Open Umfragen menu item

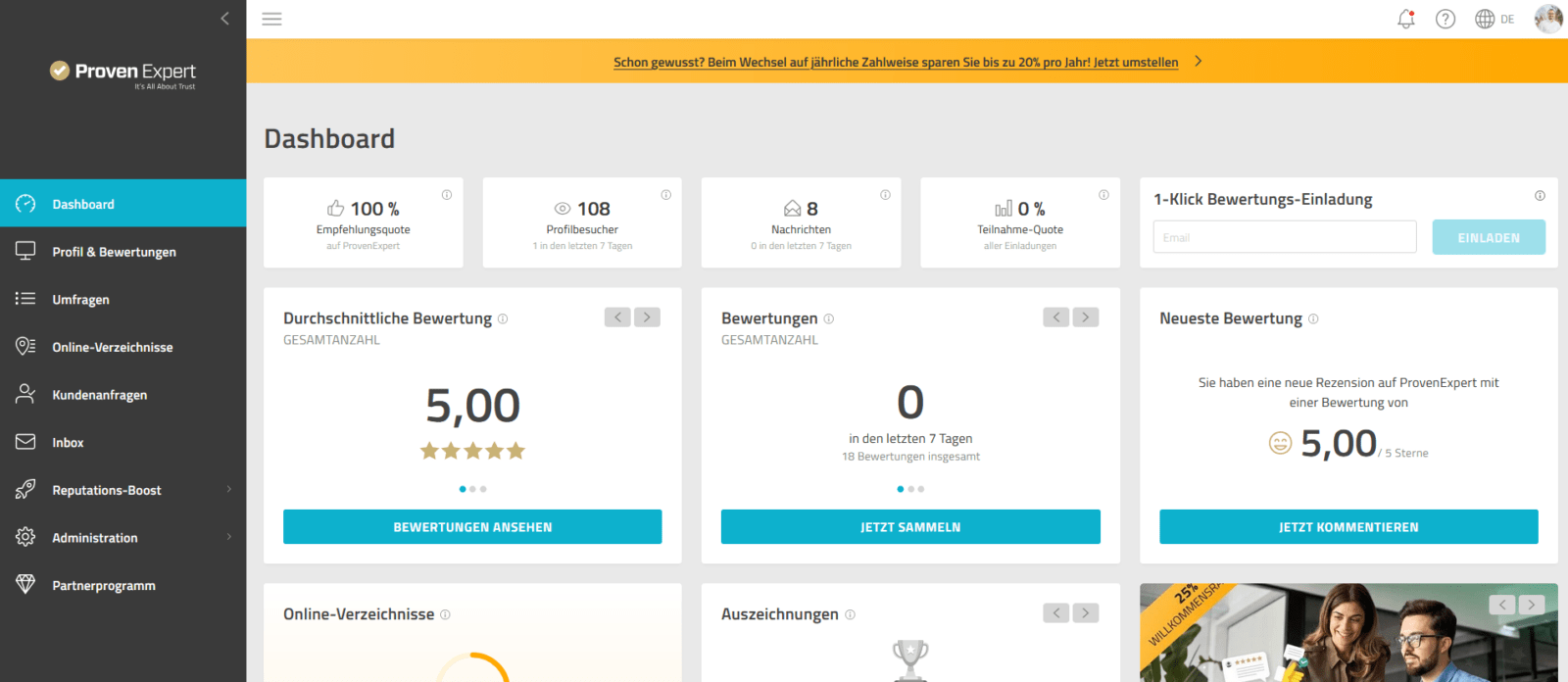click(x=122, y=299)
